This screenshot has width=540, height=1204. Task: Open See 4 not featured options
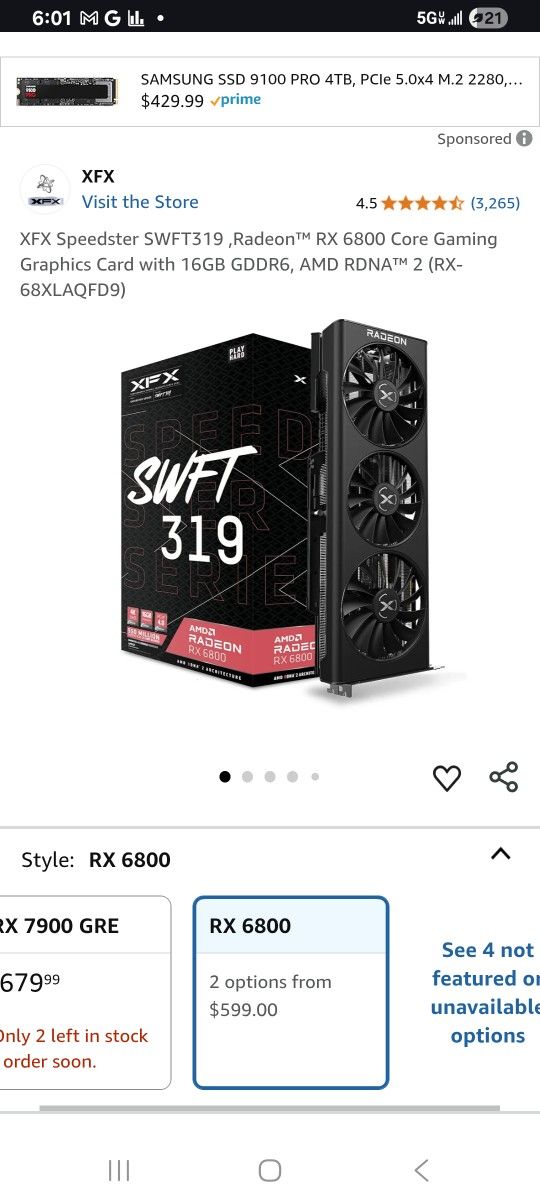486,992
